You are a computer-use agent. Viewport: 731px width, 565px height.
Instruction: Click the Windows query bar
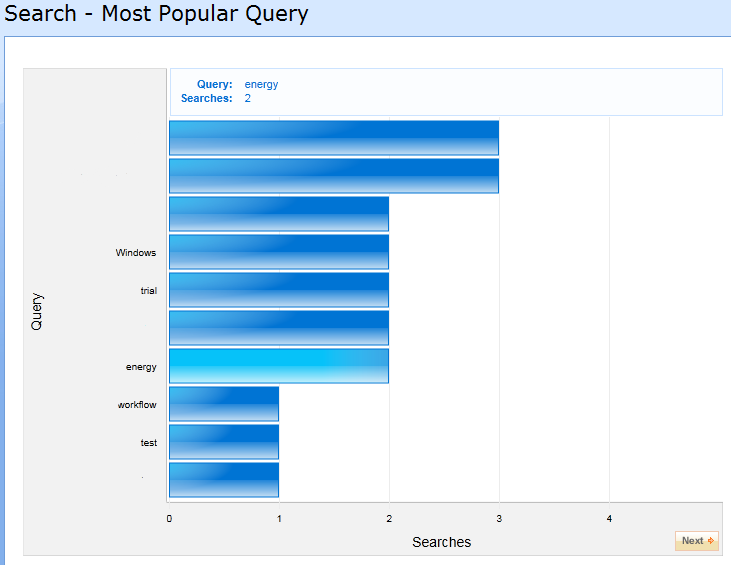pos(279,252)
